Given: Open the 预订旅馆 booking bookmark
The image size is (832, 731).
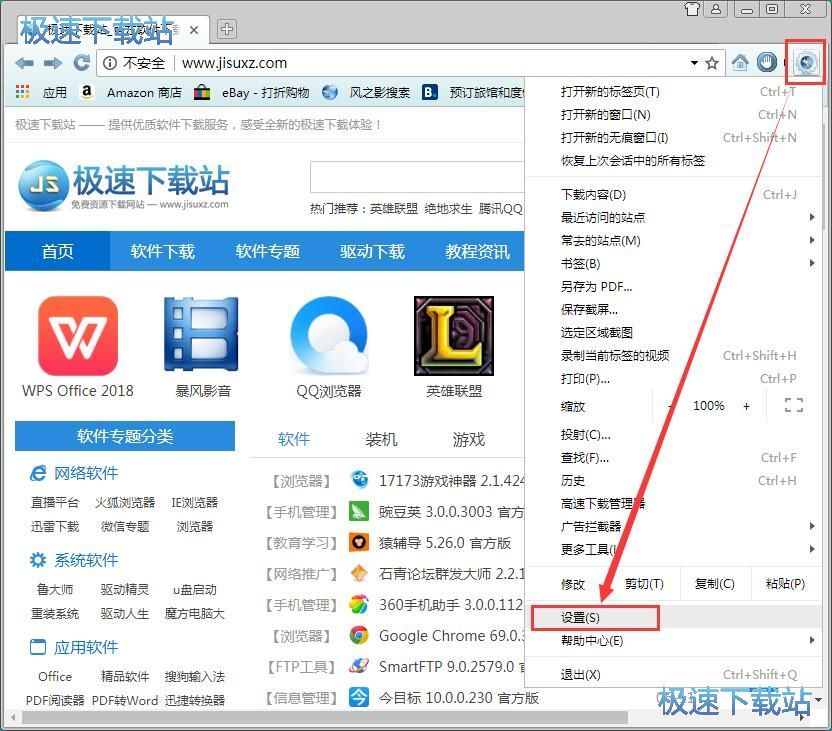Looking at the screenshot, I should pyautogui.click(x=473, y=92).
